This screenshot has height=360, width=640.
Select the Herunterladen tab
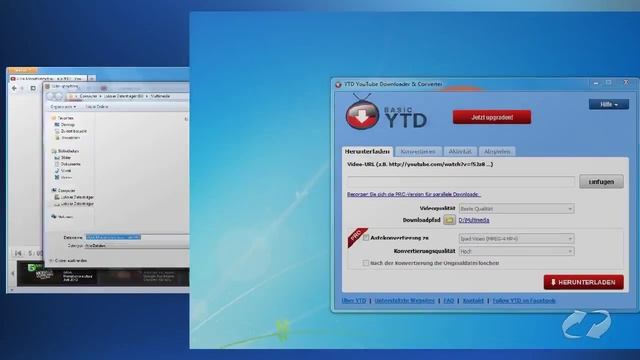[367, 151]
